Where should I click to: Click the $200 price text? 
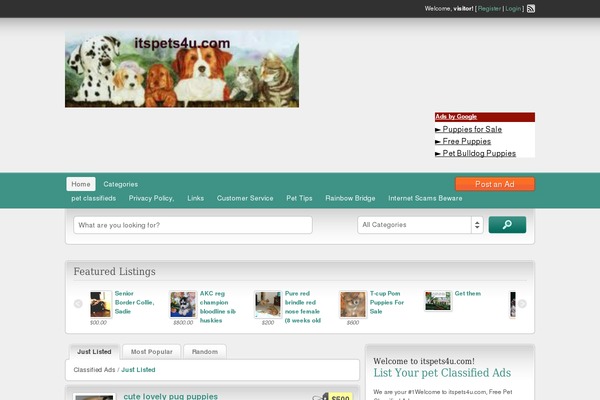click(268, 323)
